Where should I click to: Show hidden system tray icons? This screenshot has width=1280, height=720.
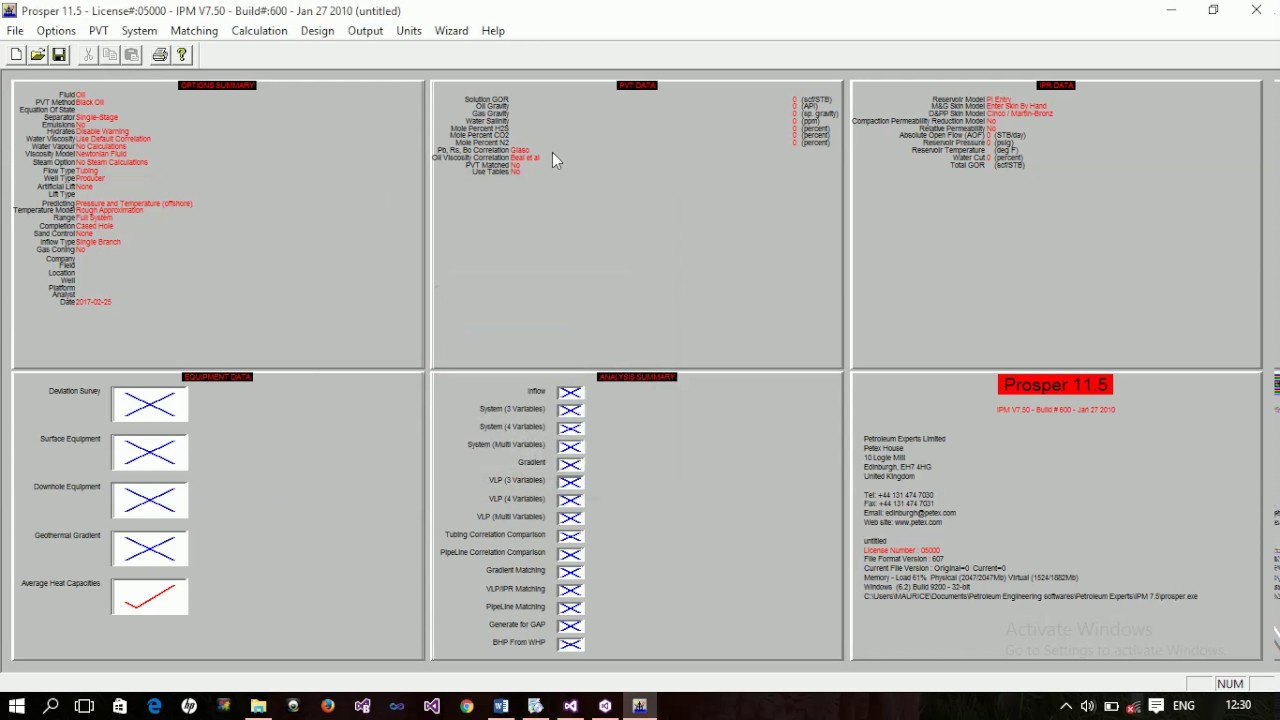1066,706
